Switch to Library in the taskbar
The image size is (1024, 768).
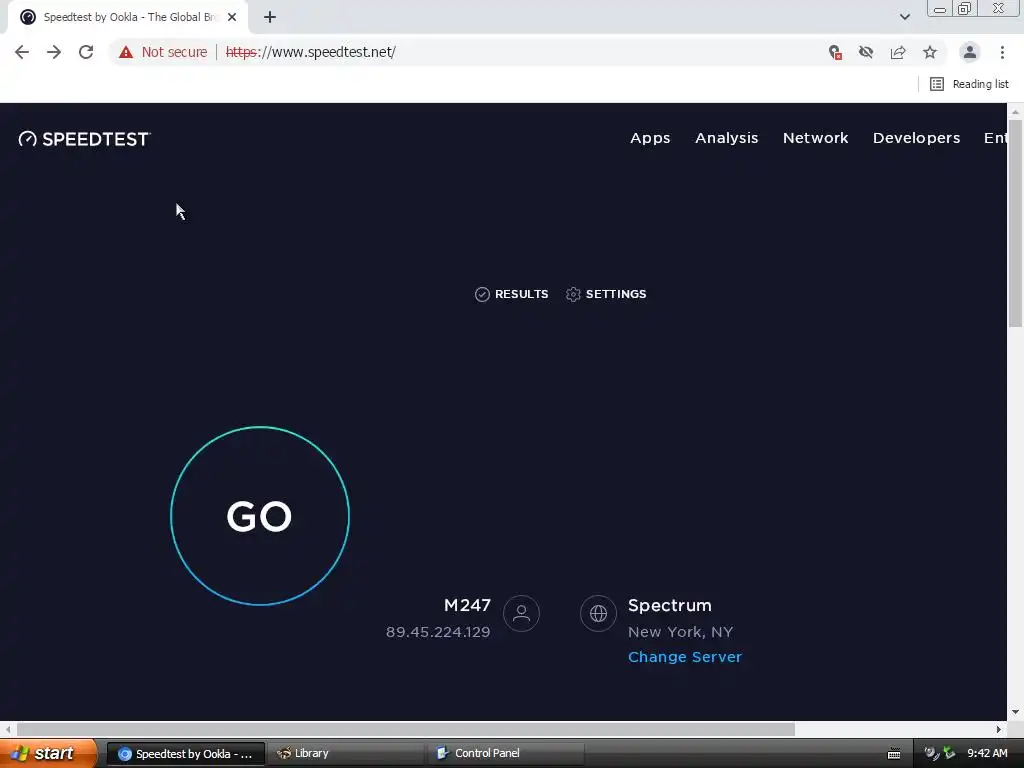(x=347, y=753)
